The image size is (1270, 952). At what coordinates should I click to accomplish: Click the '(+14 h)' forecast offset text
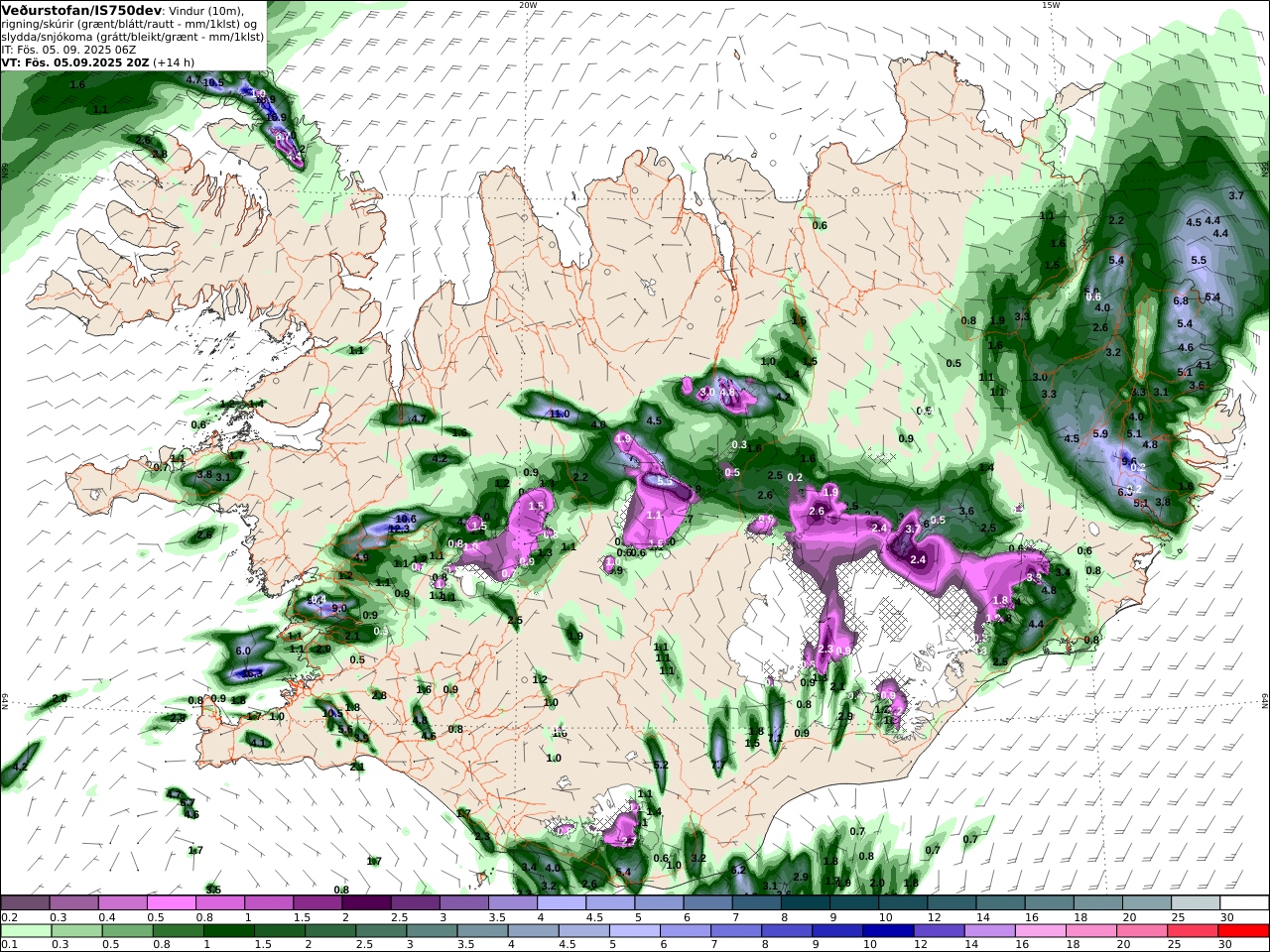click(x=174, y=62)
